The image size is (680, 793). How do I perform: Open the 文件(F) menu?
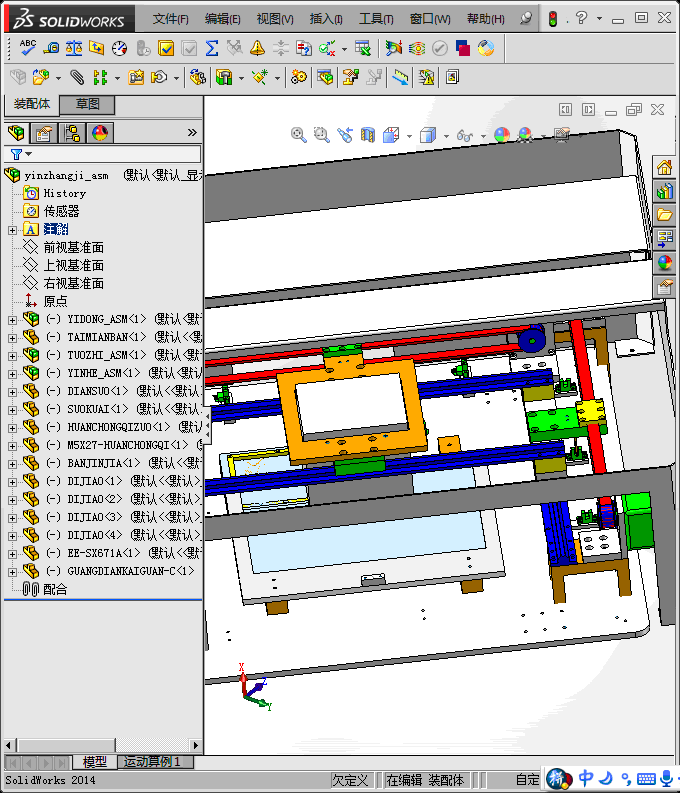pyautogui.click(x=171, y=19)
